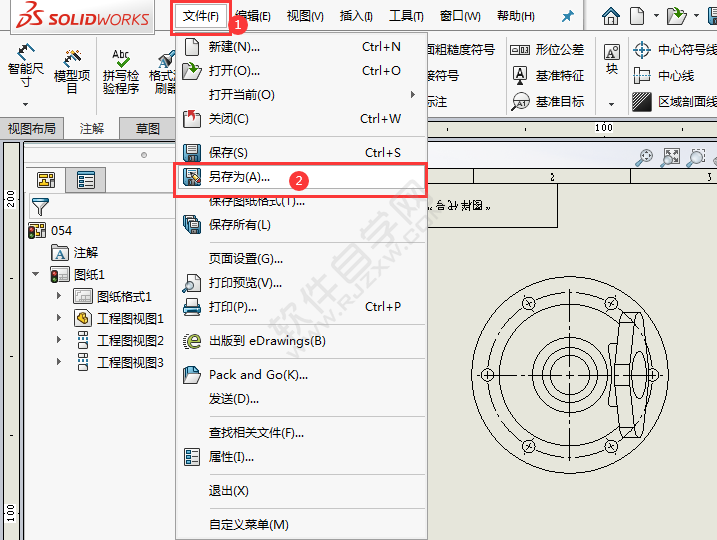The width and height of the screenshot is (717, 540).
Task: Click the 中心线 centerline tool
Action: coord(663,75)
